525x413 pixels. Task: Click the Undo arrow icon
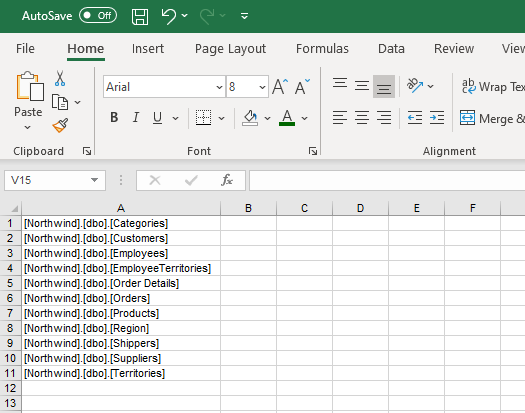point(169,16)
